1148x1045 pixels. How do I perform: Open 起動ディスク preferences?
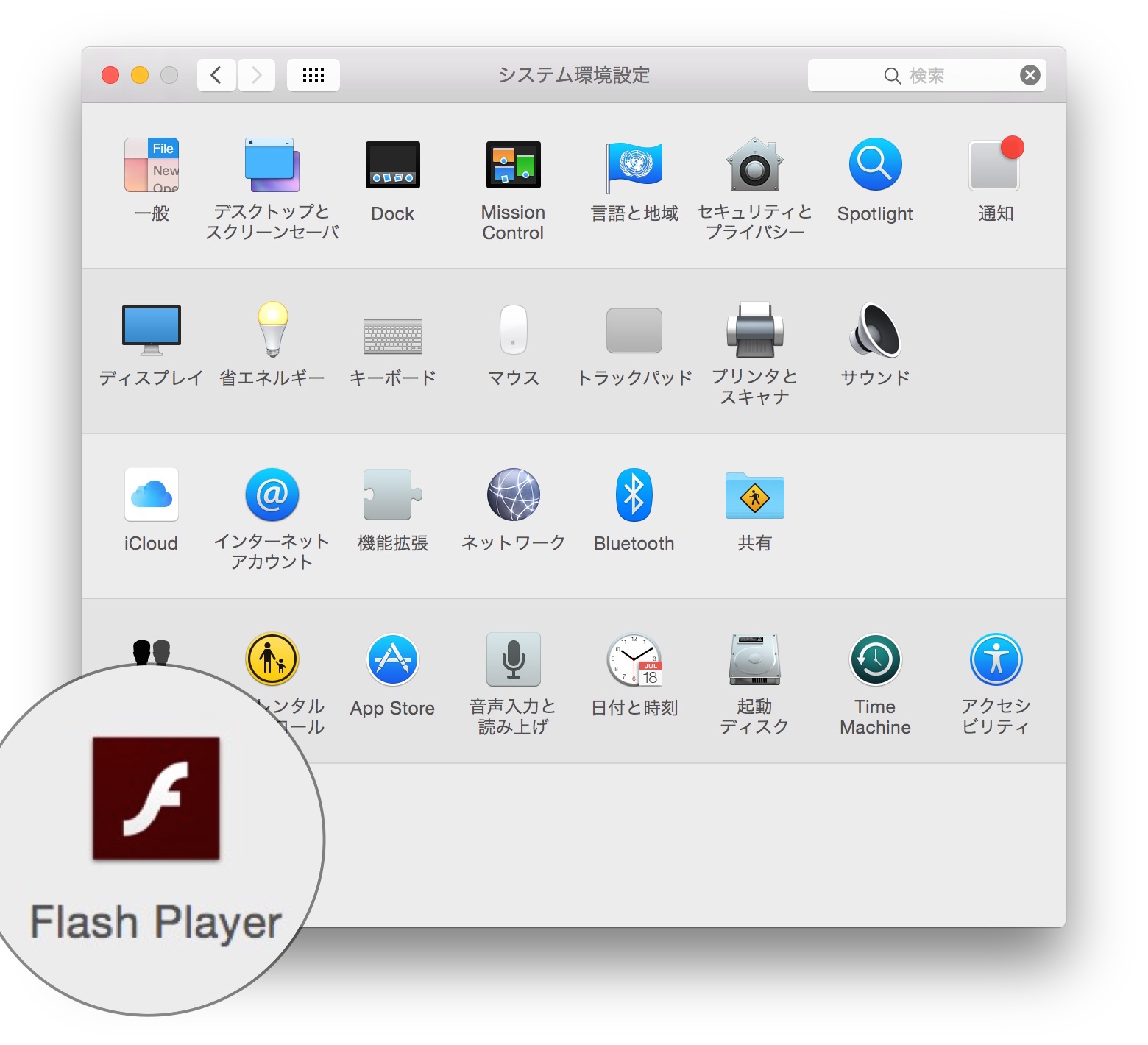755,659
